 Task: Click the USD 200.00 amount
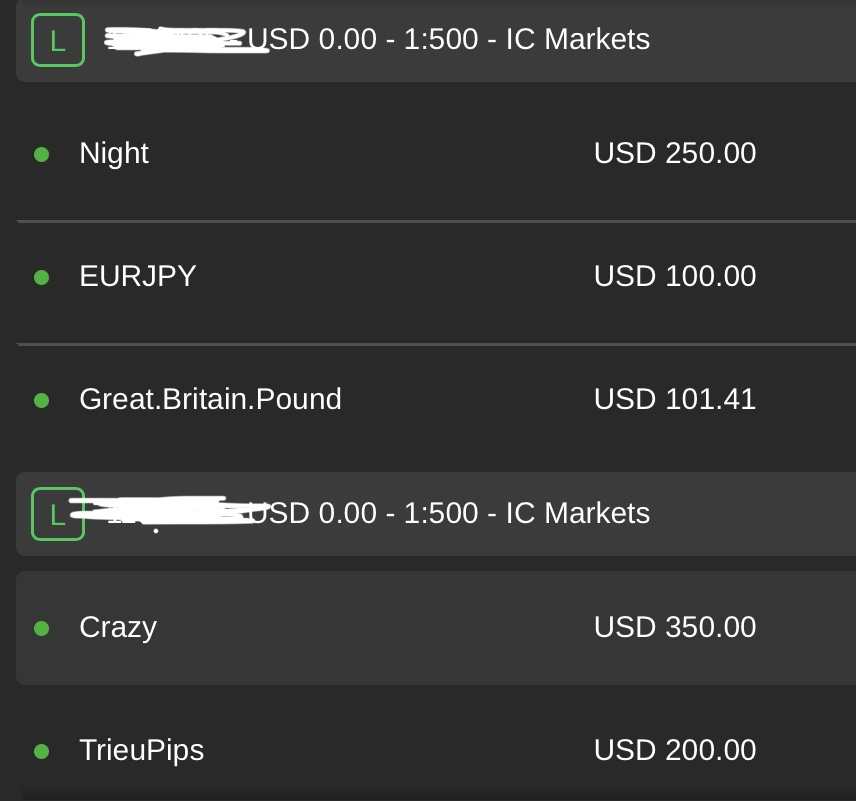(x=675, y=750)
